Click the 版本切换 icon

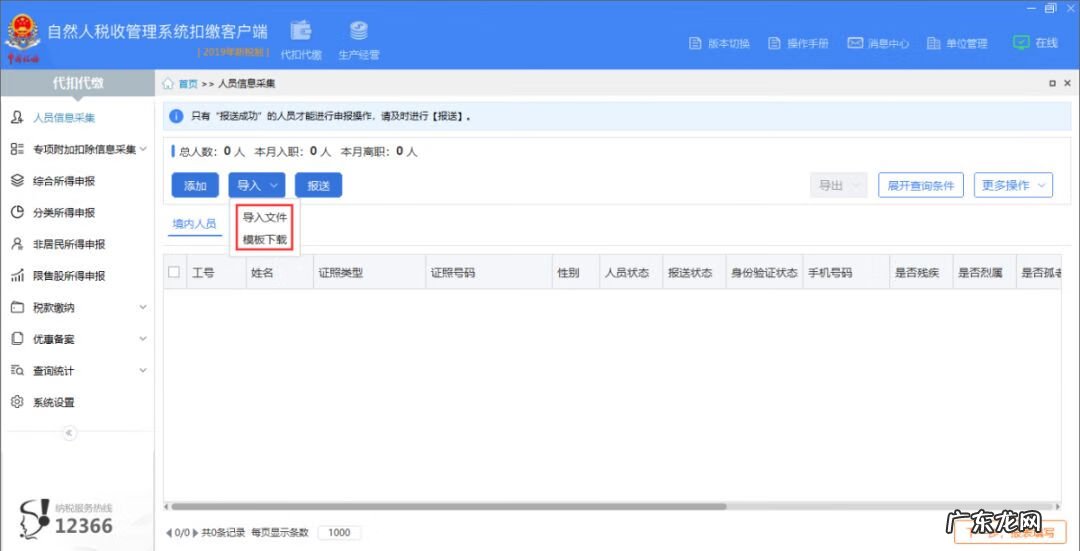(x=695, y=43)
